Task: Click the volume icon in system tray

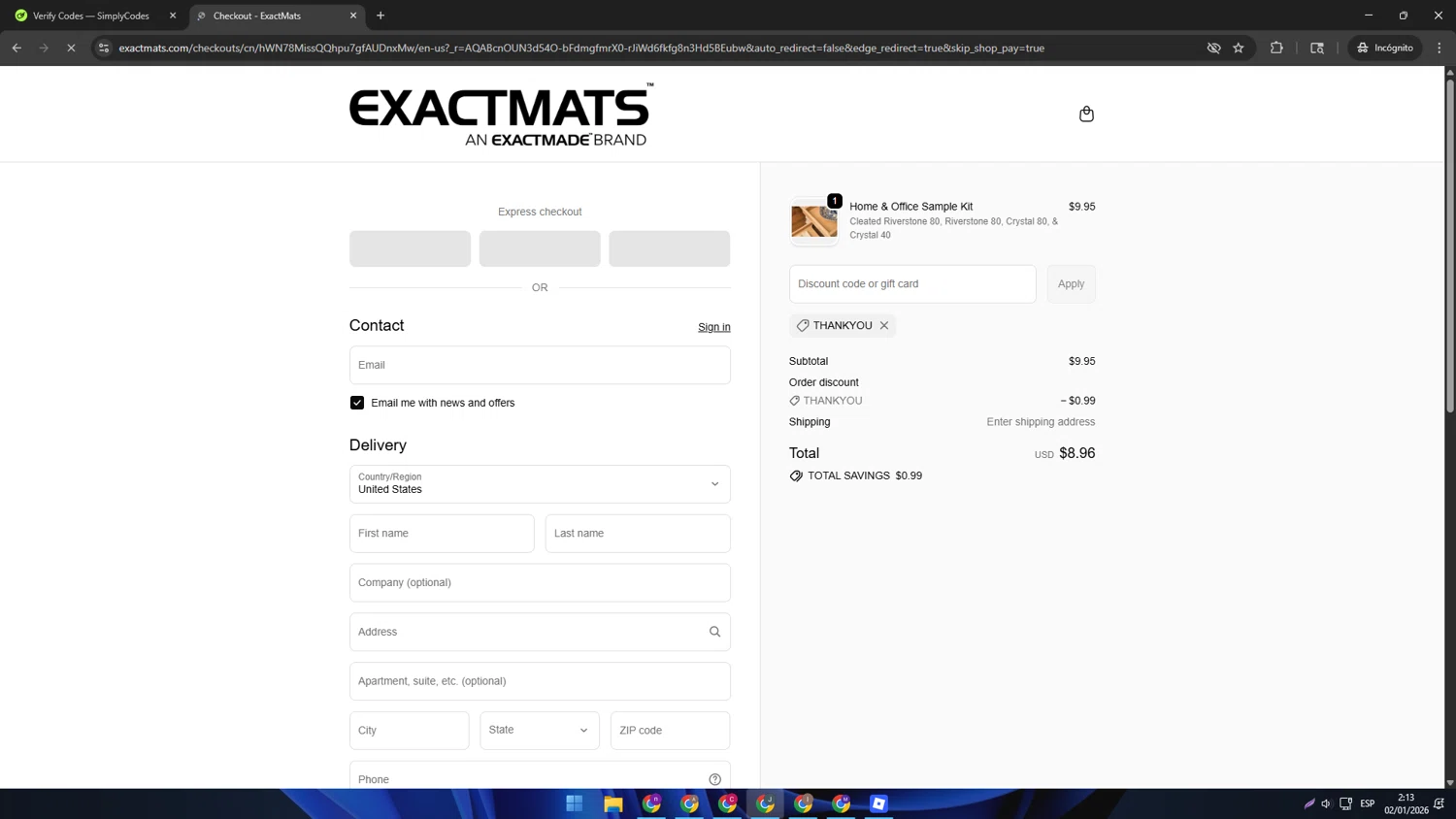Action: (1326, 803)
